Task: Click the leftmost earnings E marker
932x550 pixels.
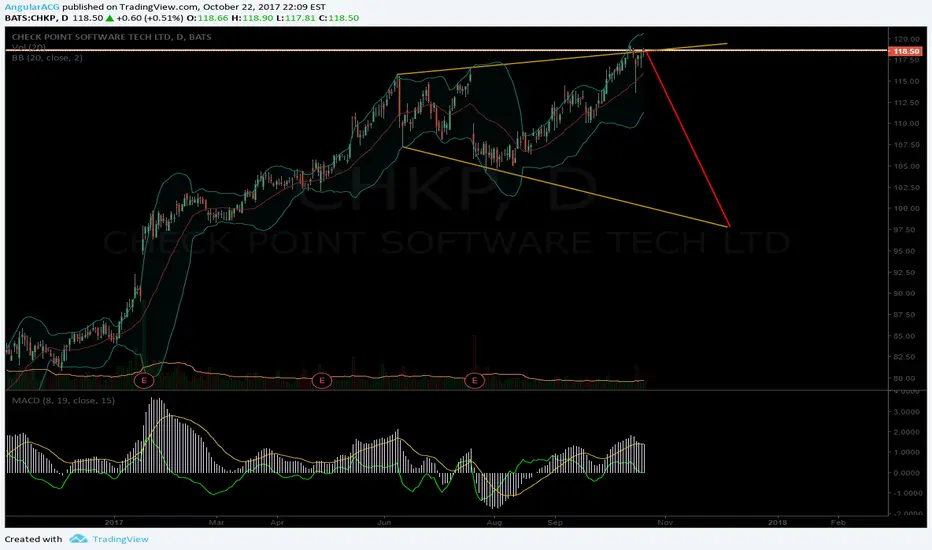Action: tap(144, 380)
